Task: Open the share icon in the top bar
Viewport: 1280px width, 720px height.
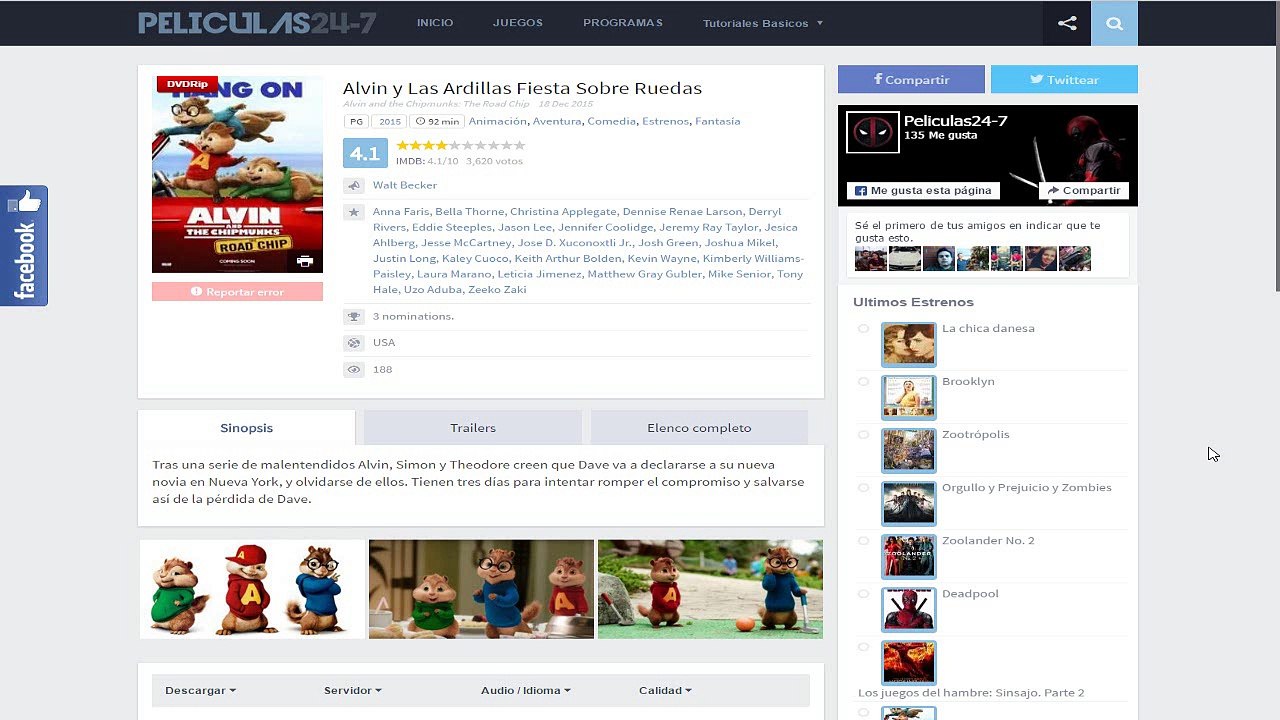Action: [x=1067, y=23]
